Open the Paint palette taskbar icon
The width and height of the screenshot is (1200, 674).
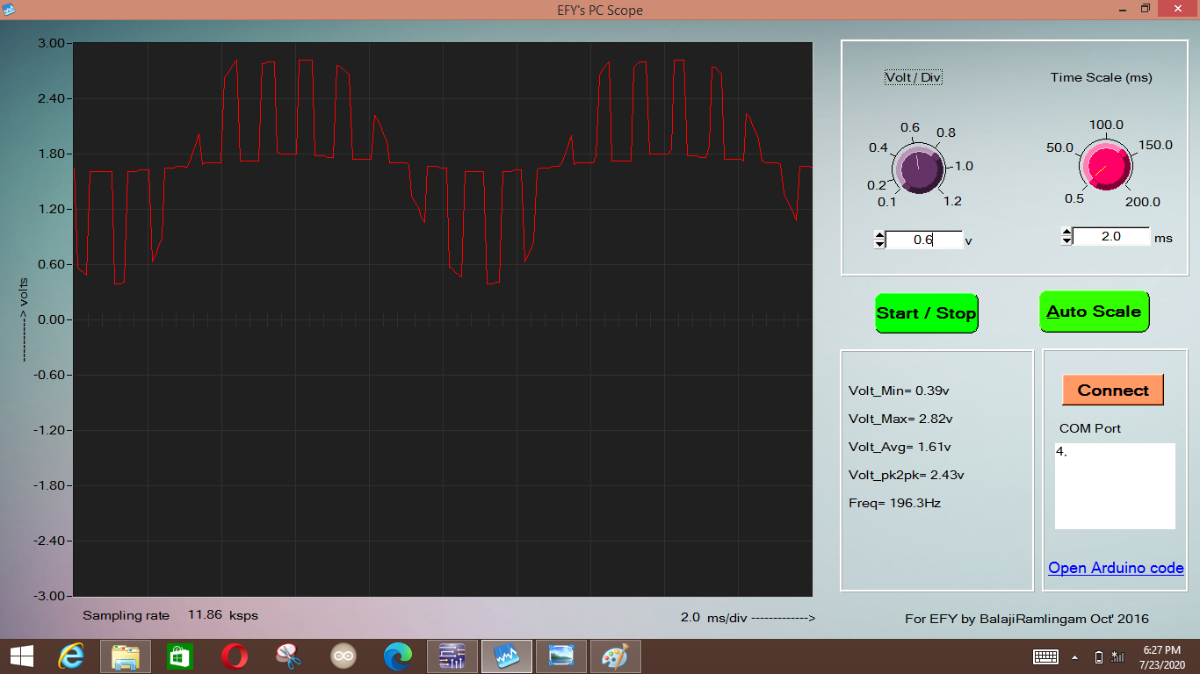613,656
